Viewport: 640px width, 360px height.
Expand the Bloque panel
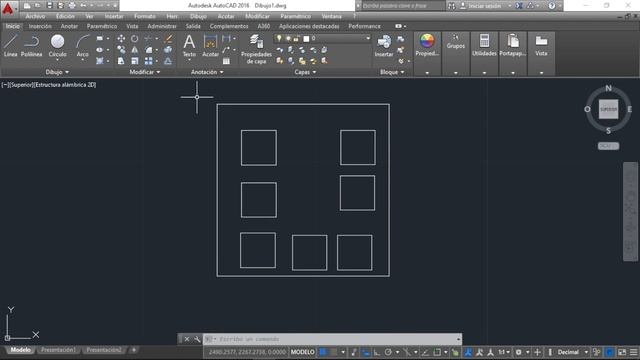(x=392, y=72)
